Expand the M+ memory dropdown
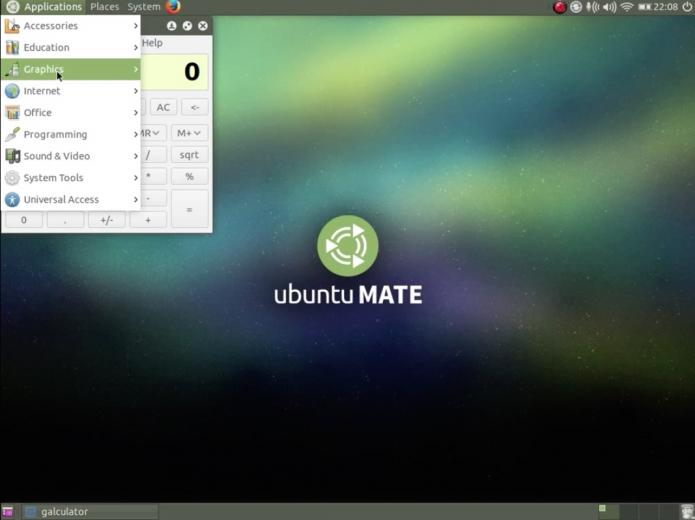 189,133
